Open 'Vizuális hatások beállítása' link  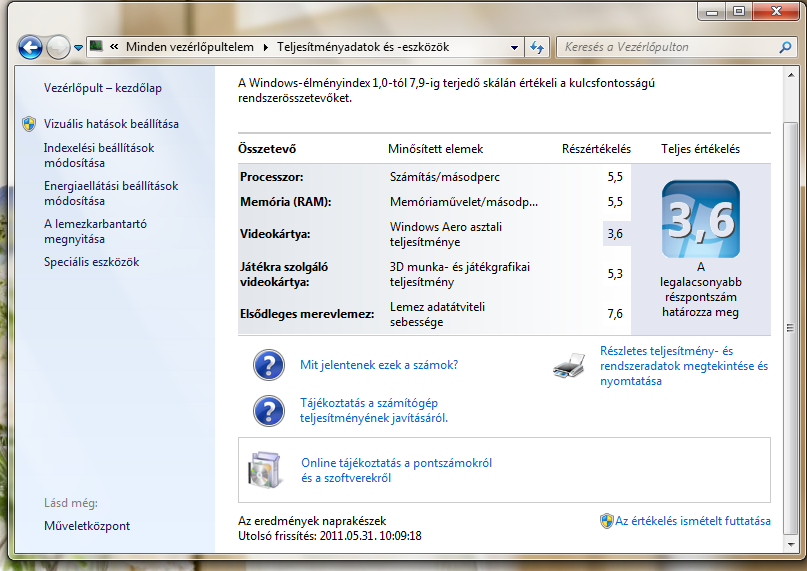pyautogui.click(x=111, y=124)
